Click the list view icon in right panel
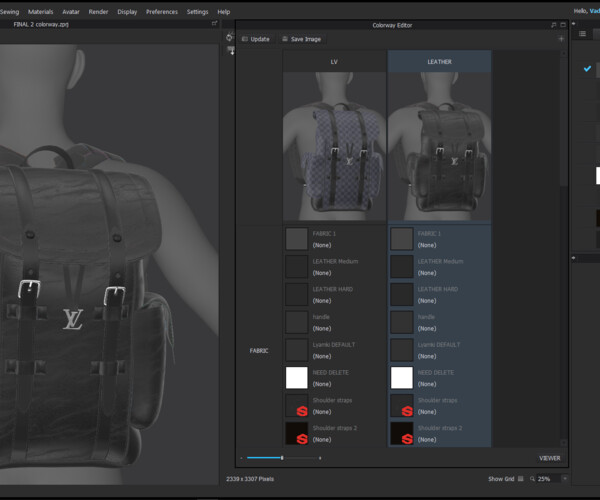 [582, 34]
